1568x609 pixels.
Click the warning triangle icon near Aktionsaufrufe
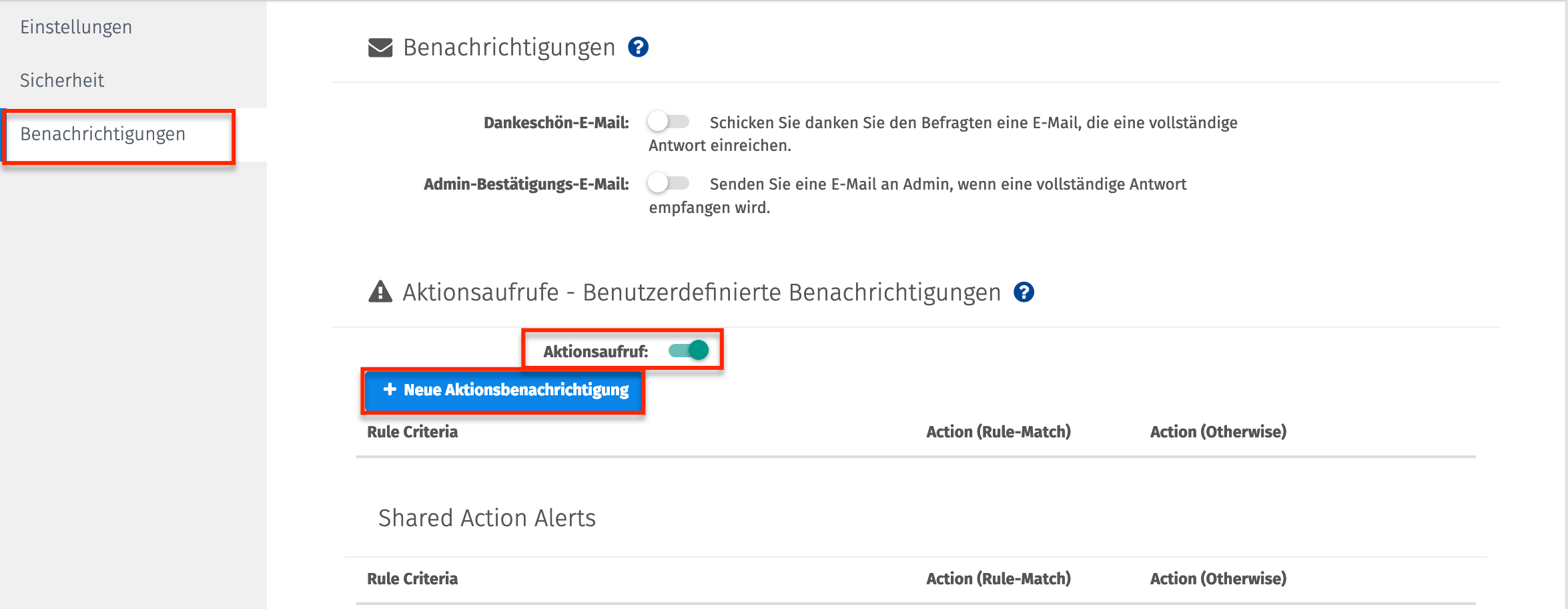pos(379,292)
